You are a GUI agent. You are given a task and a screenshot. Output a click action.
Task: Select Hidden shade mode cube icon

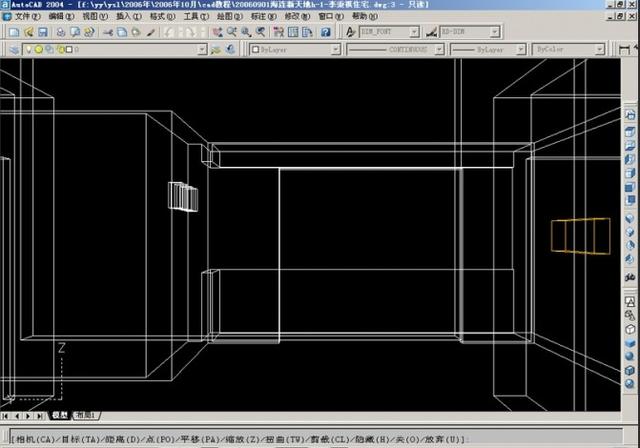[630, 329]
